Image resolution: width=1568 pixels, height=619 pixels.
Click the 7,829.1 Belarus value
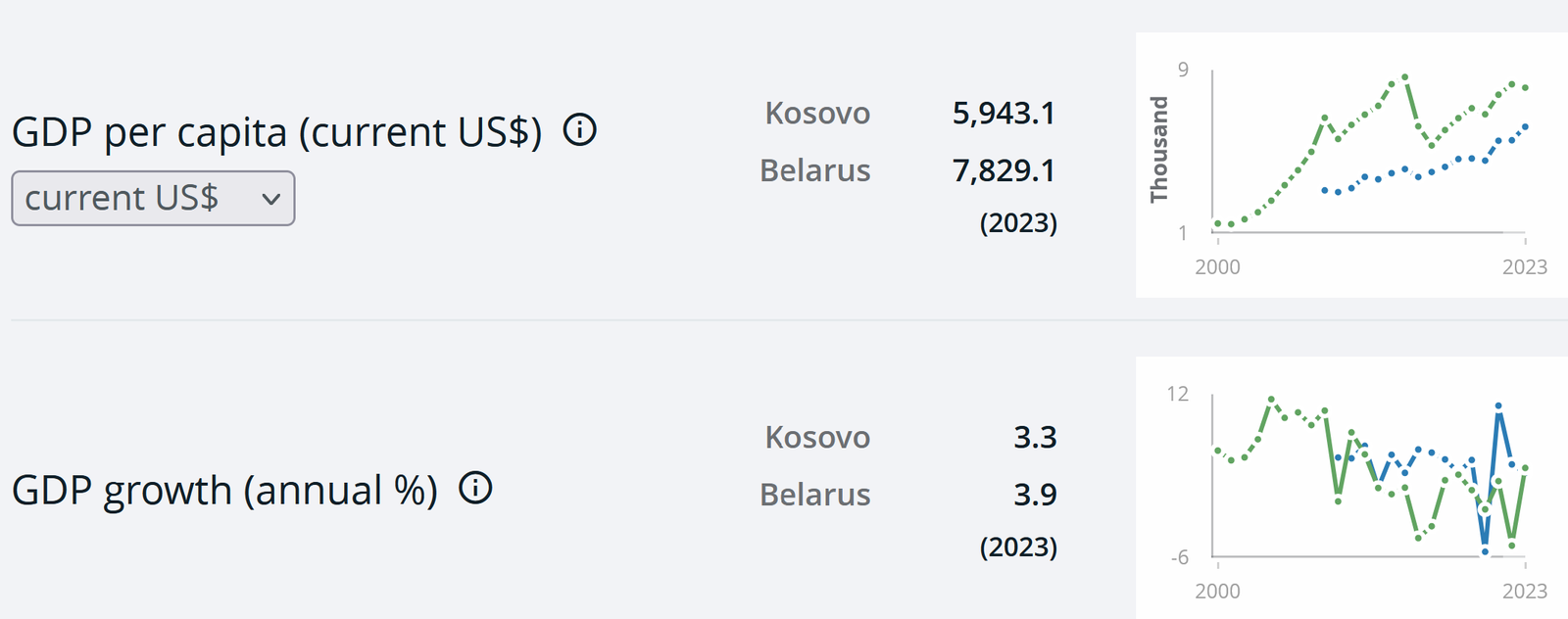click(x=1004, y=170)
